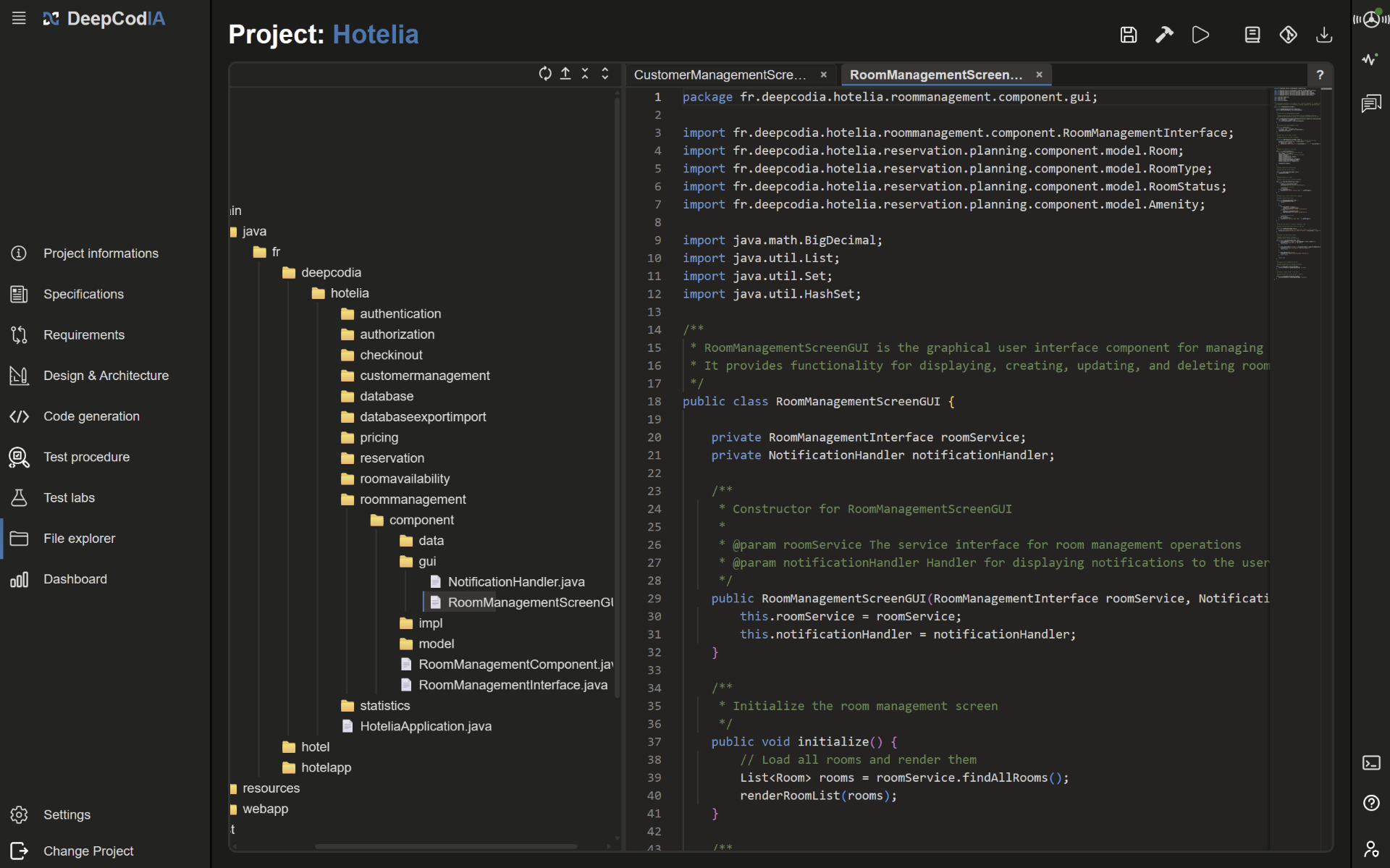Close the RoomManagementScreen tab
The image size is (1390, 868).
1039,75
